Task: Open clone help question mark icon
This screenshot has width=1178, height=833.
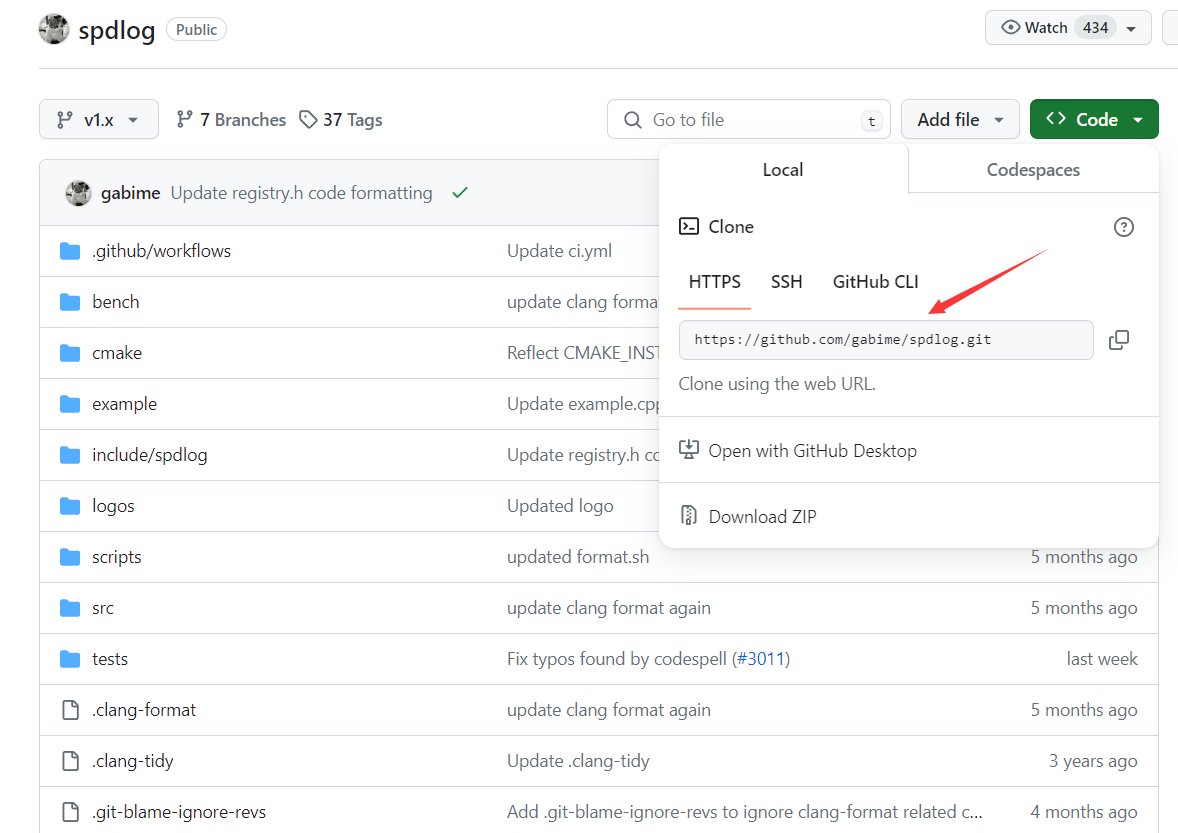Action: [x=1123, y=227]
